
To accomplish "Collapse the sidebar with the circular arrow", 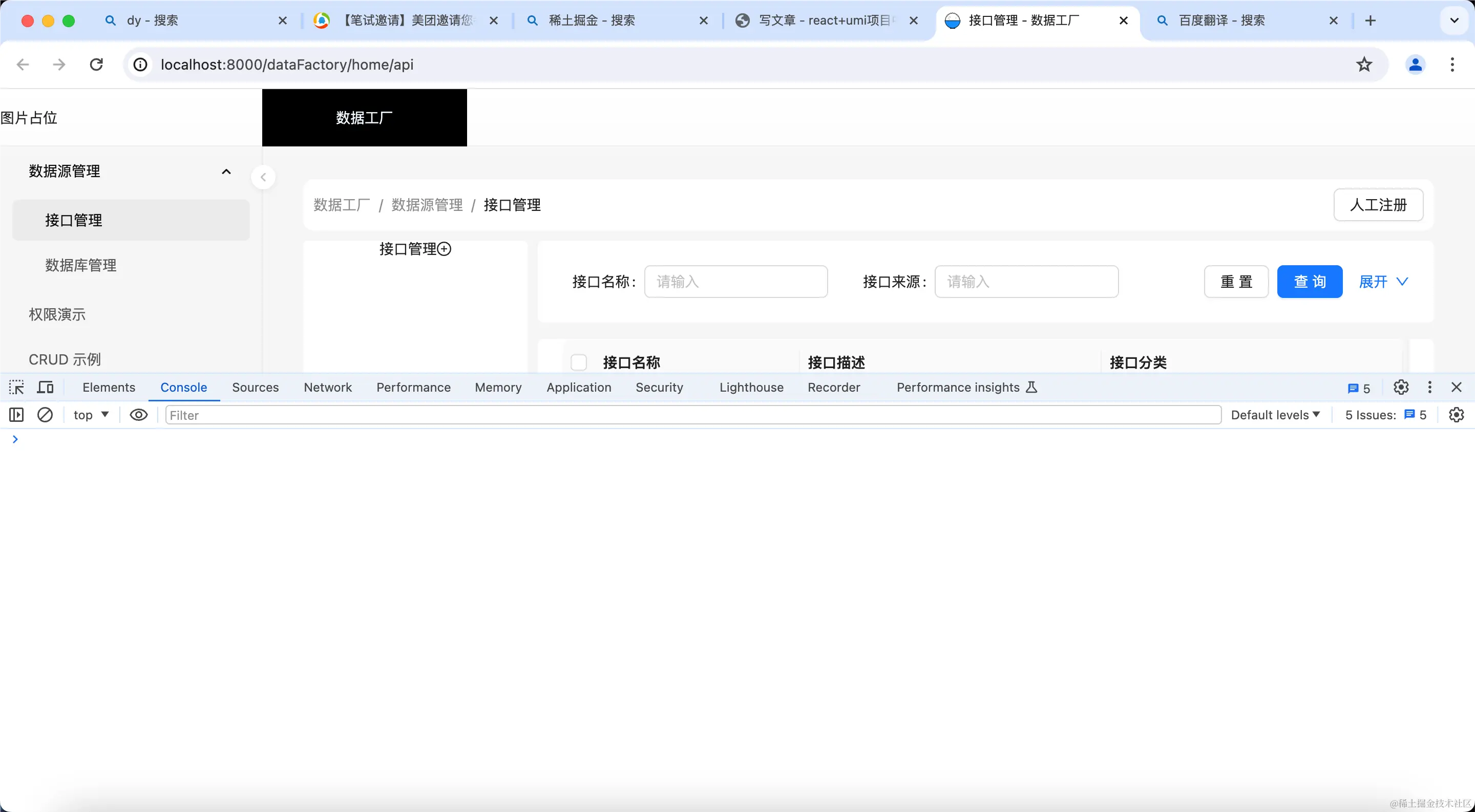I will click(263, 177).
